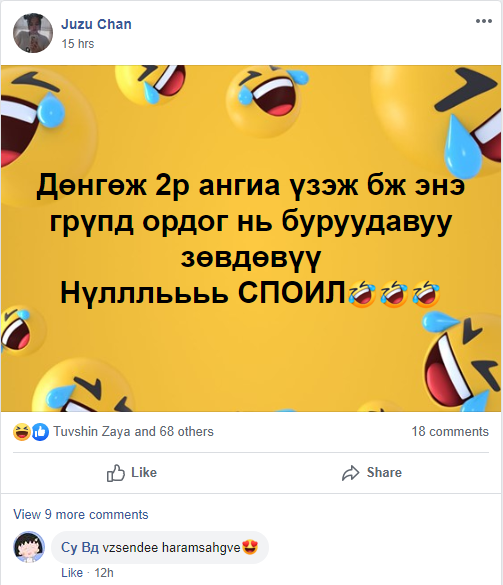Click the blue thumbs-up reaction icon
The height and width of the screenshot is (585, 503).
pos(40,432)
